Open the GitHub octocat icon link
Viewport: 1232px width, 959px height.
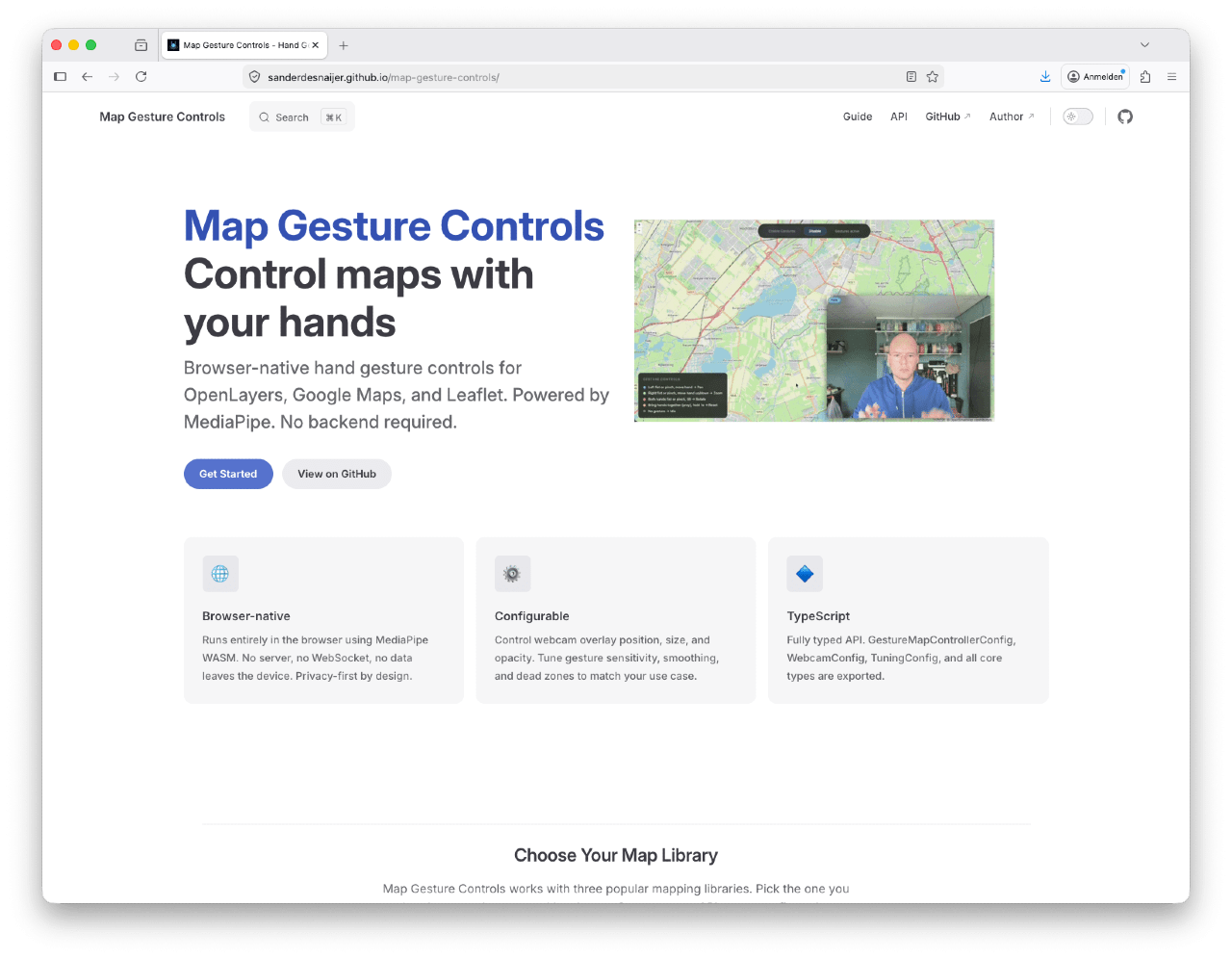tap(1125, 117)
